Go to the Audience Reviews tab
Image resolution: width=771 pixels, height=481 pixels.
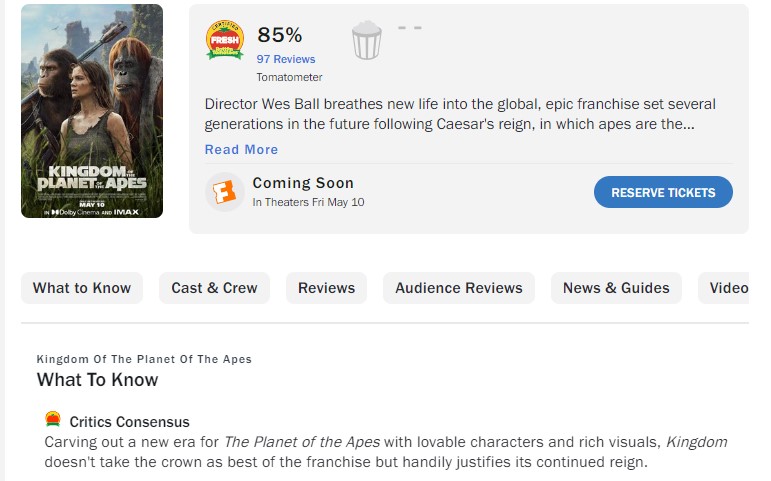point(459,288)
